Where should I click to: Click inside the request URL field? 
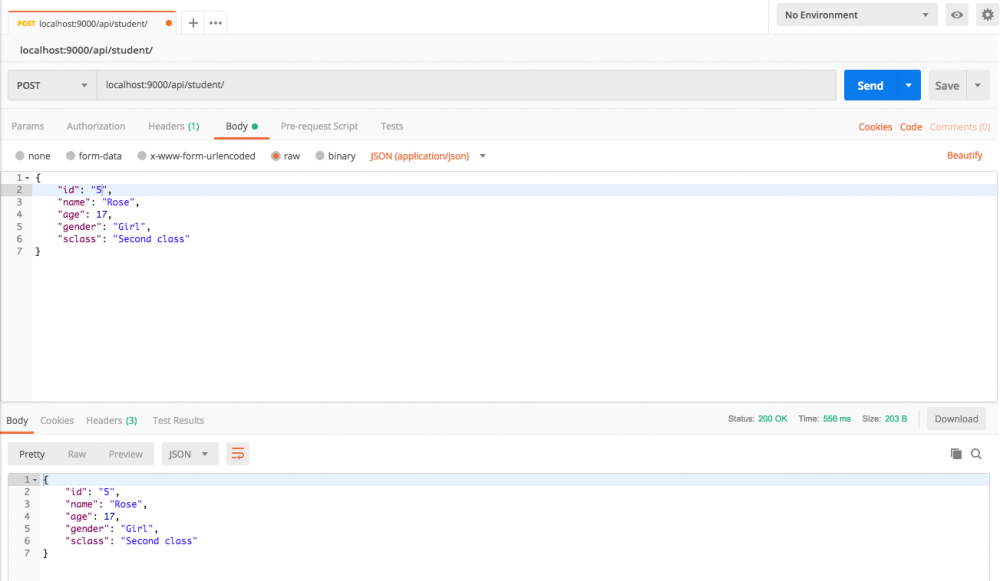pyautogui.click(x=400, y=85)
